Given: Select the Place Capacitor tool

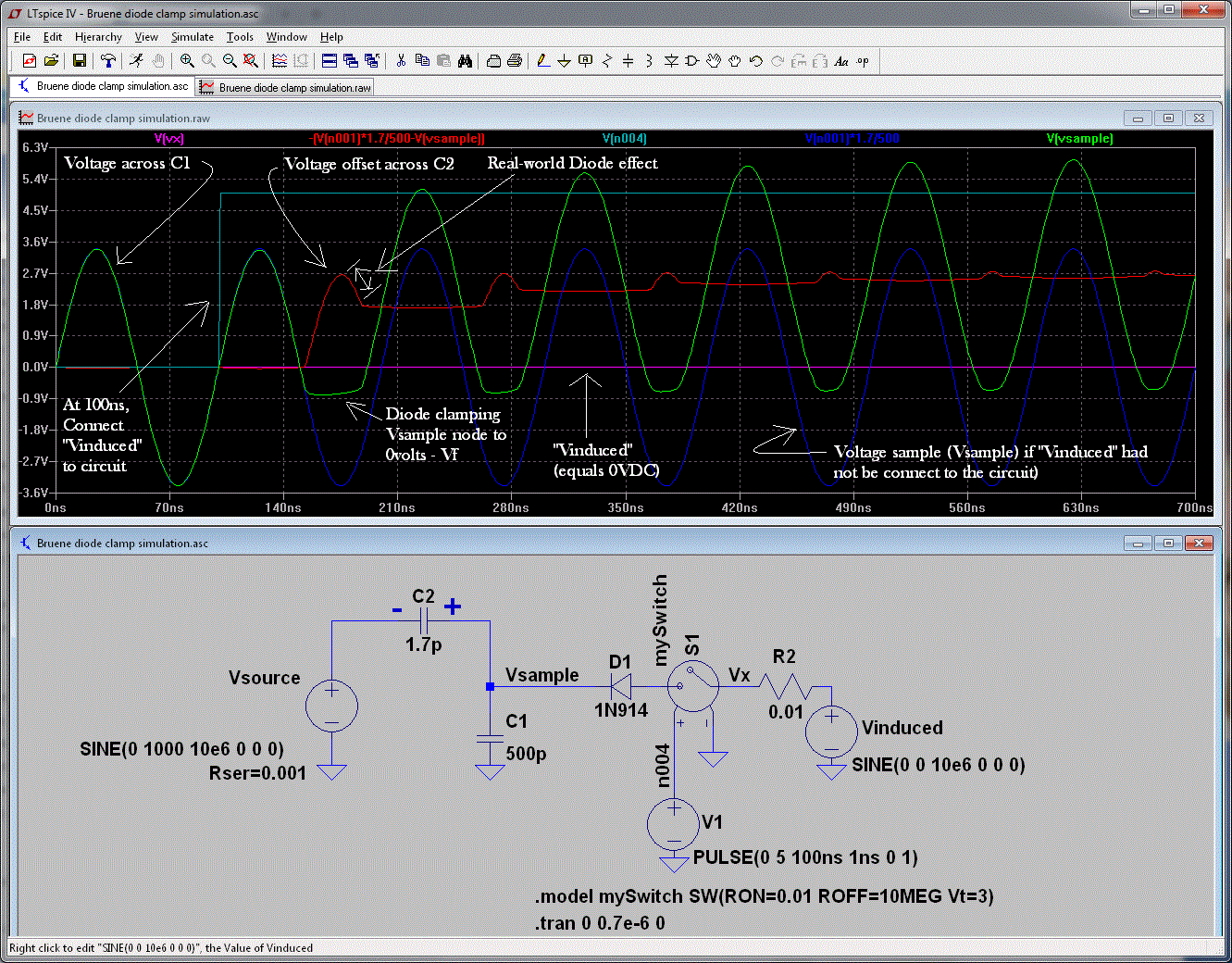Looking at the screenshot, I should click(x=628, y=61).
